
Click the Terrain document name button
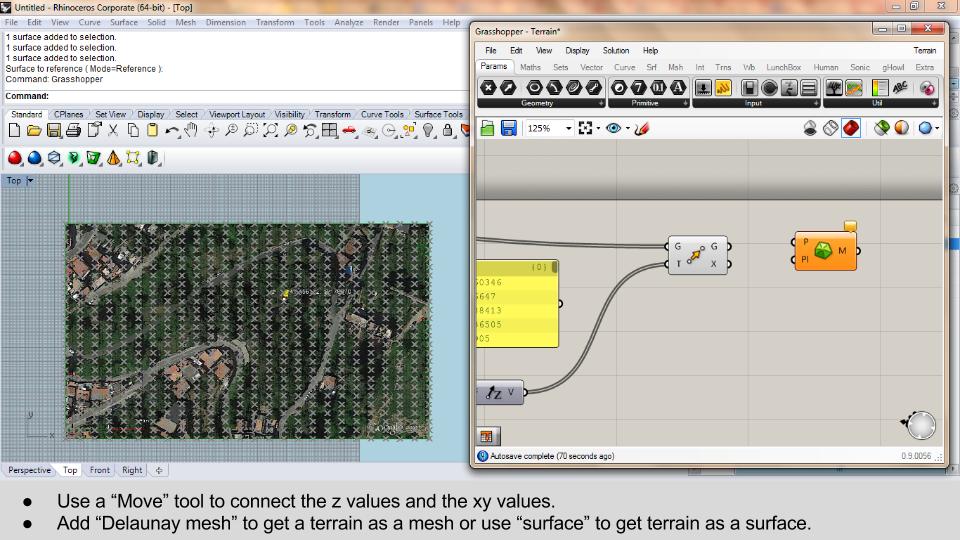924,51
